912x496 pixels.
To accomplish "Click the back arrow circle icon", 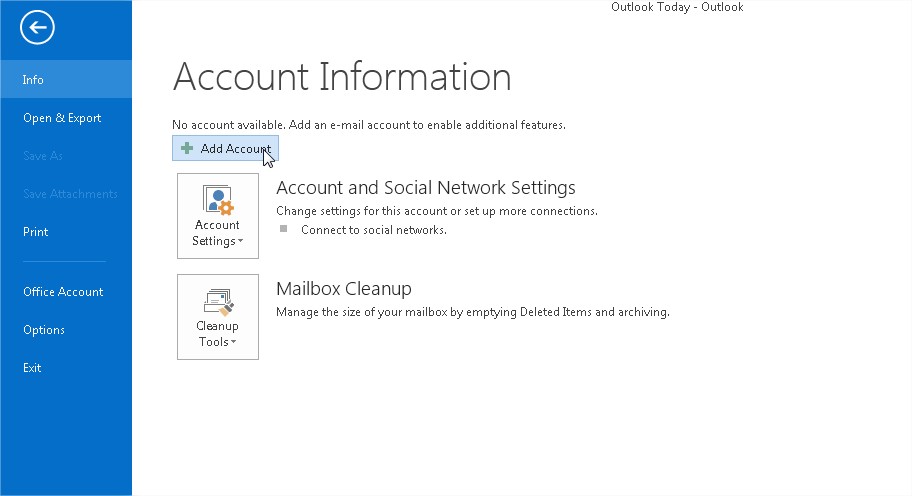I will point(37,27).
